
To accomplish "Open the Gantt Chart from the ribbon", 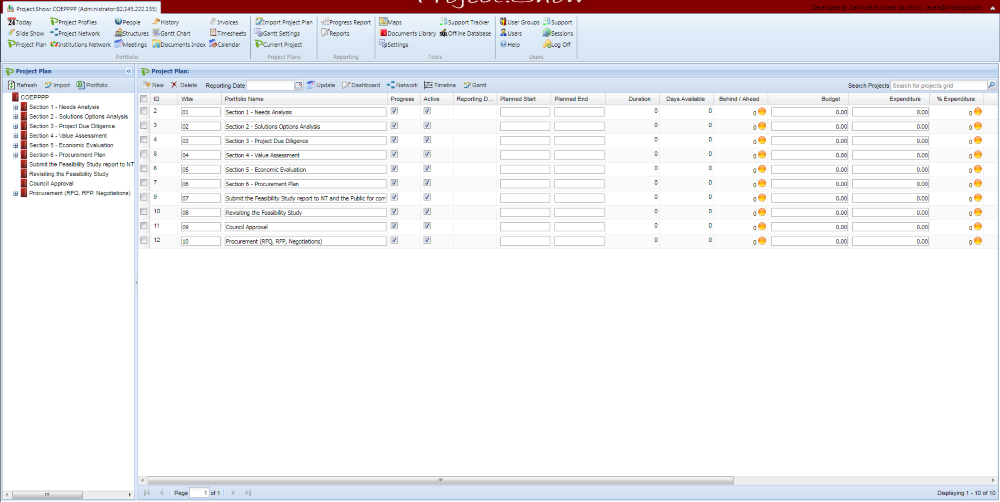I will click(x=172, y=33).
